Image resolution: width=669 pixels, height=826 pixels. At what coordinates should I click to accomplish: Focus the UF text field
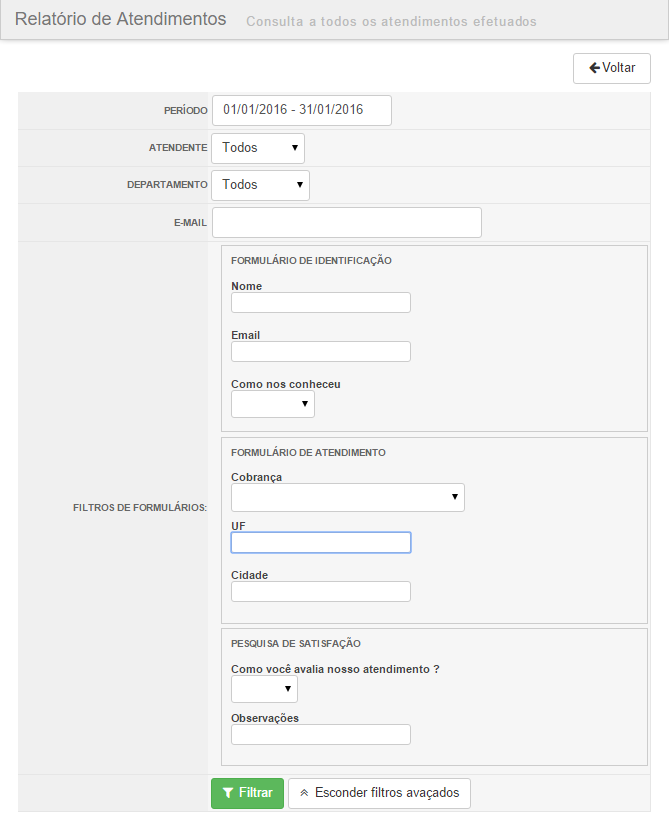pyautogui.click(x=321, y=543)
